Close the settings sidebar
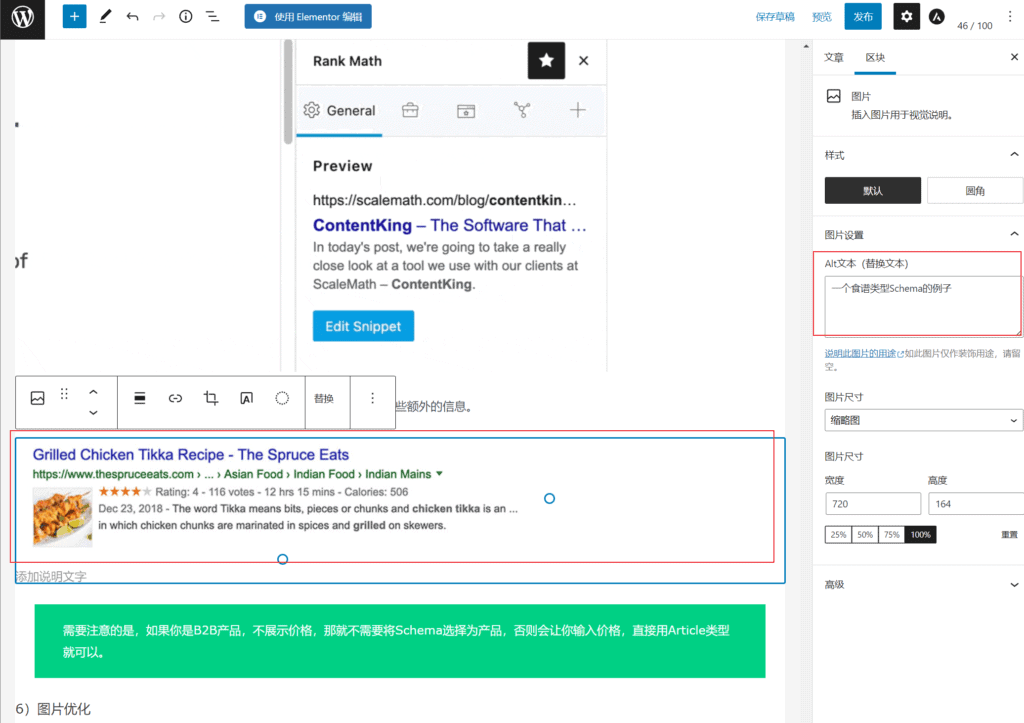This screenshot has height=723, width=1024. tap(1014, 57)
